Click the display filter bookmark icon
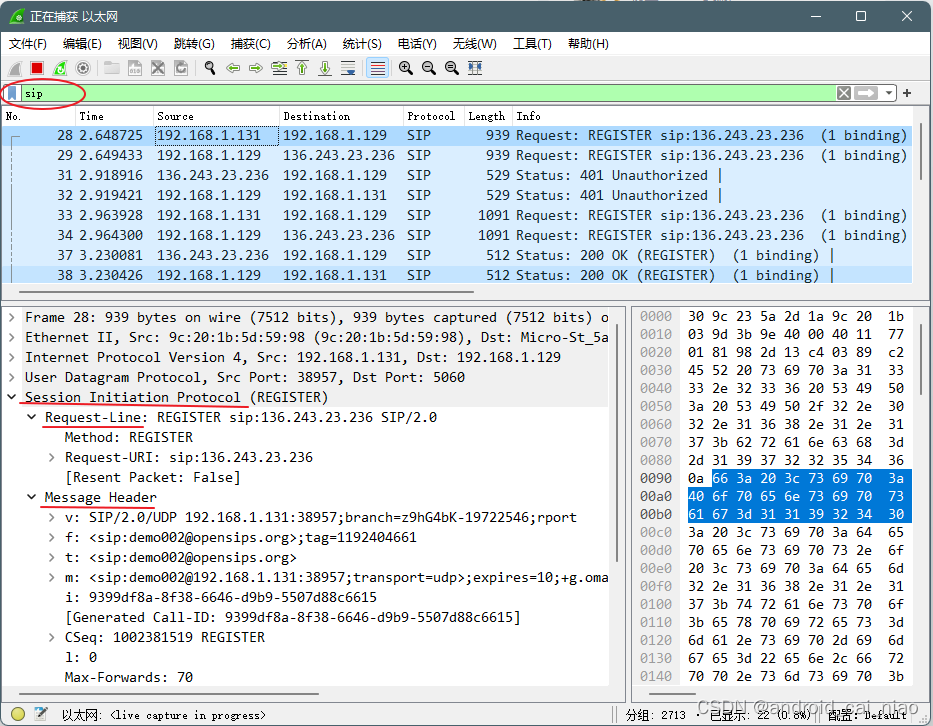Screen dimensions: 933x726 click(12, 93)
